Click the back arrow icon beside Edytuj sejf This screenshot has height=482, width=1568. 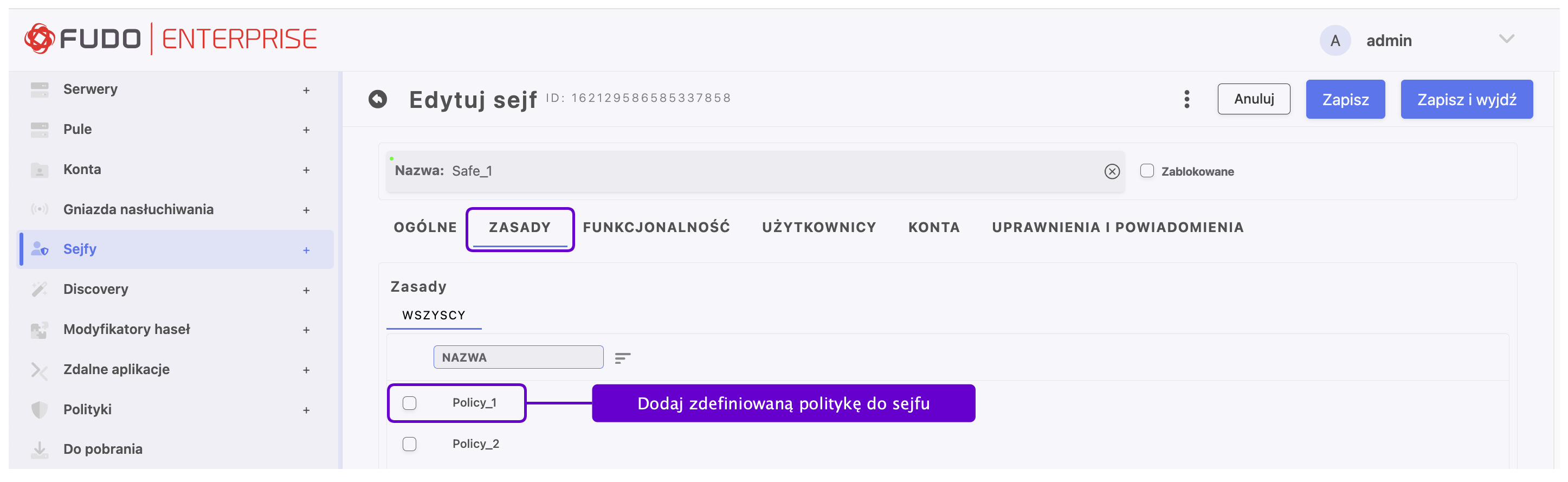377,99
